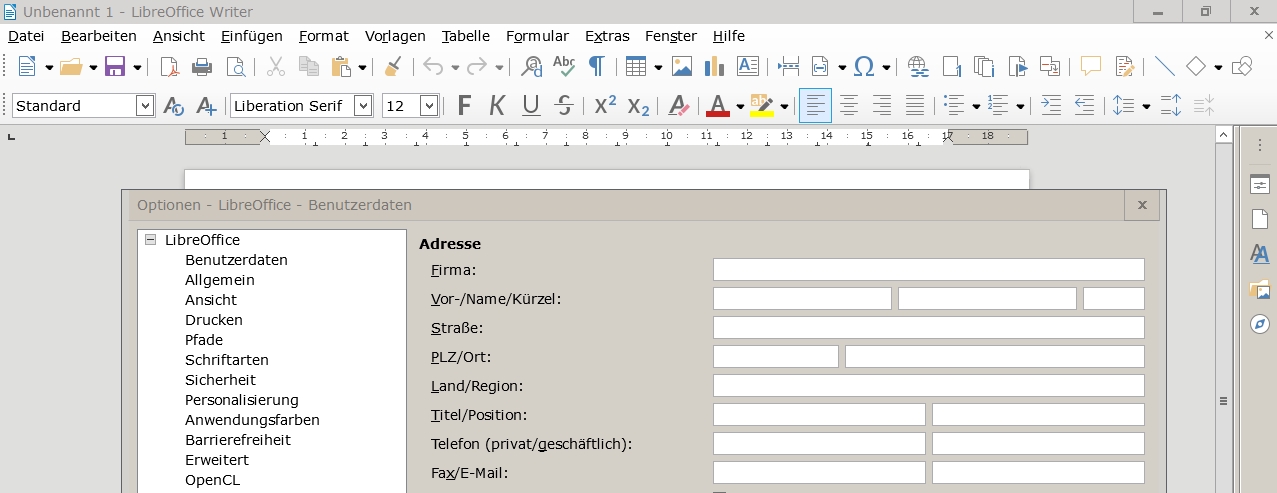Toggle Bold formatting button
This screenshot has height=493, width=1277.
pyautogui.click(x=464, y=106)
